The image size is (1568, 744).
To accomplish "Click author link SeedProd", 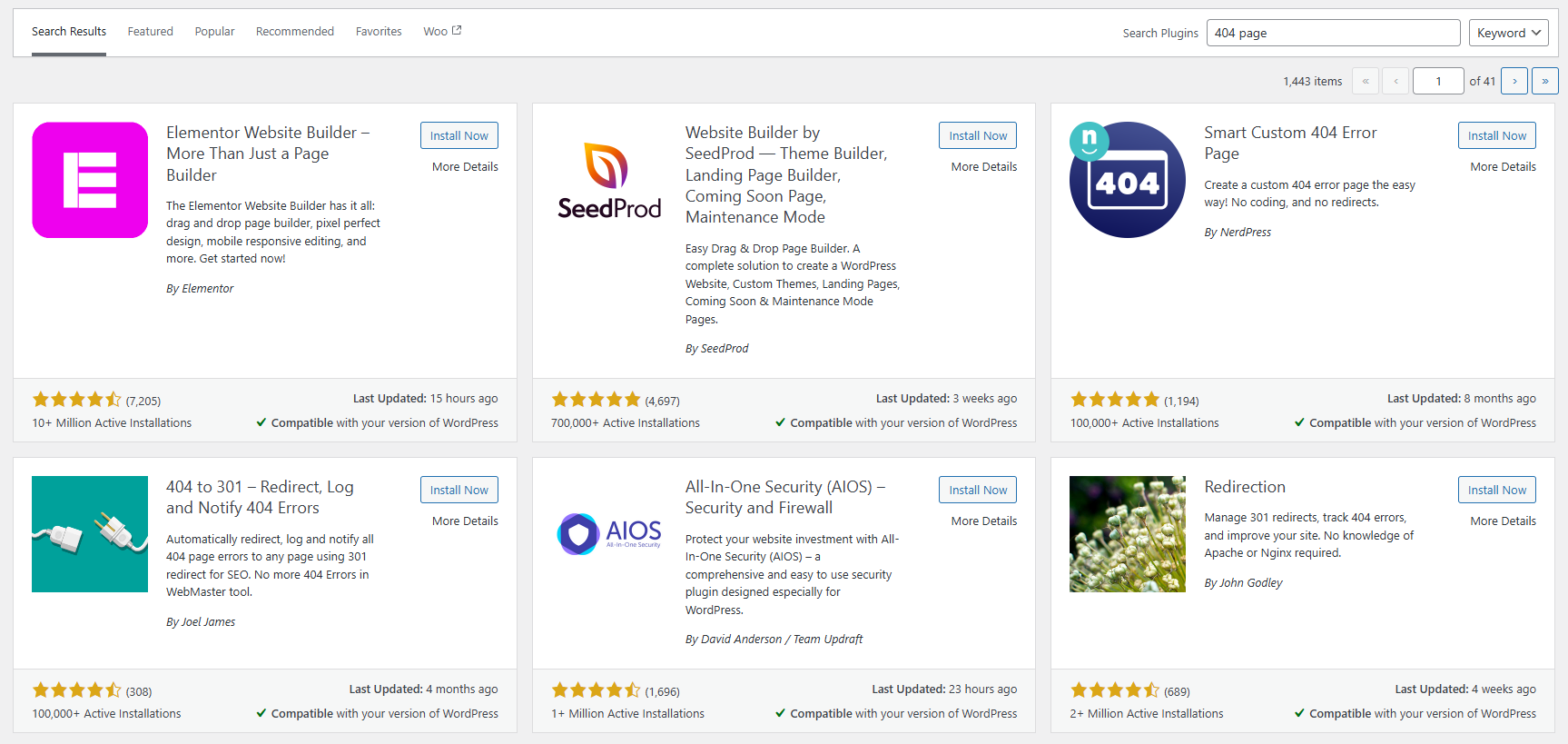I will (x=725, y=349).
